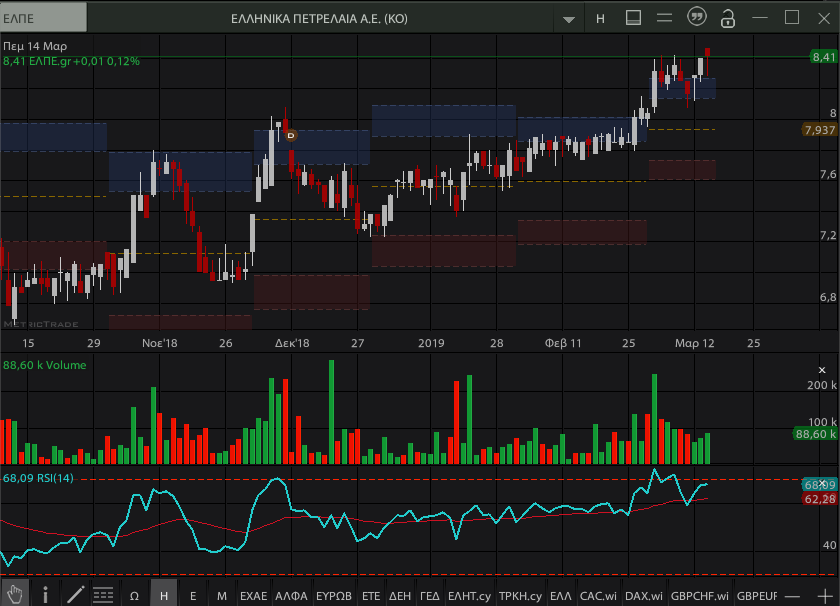
Task: Click the 200 k volume axis label
Action: (x=822, y=385)
